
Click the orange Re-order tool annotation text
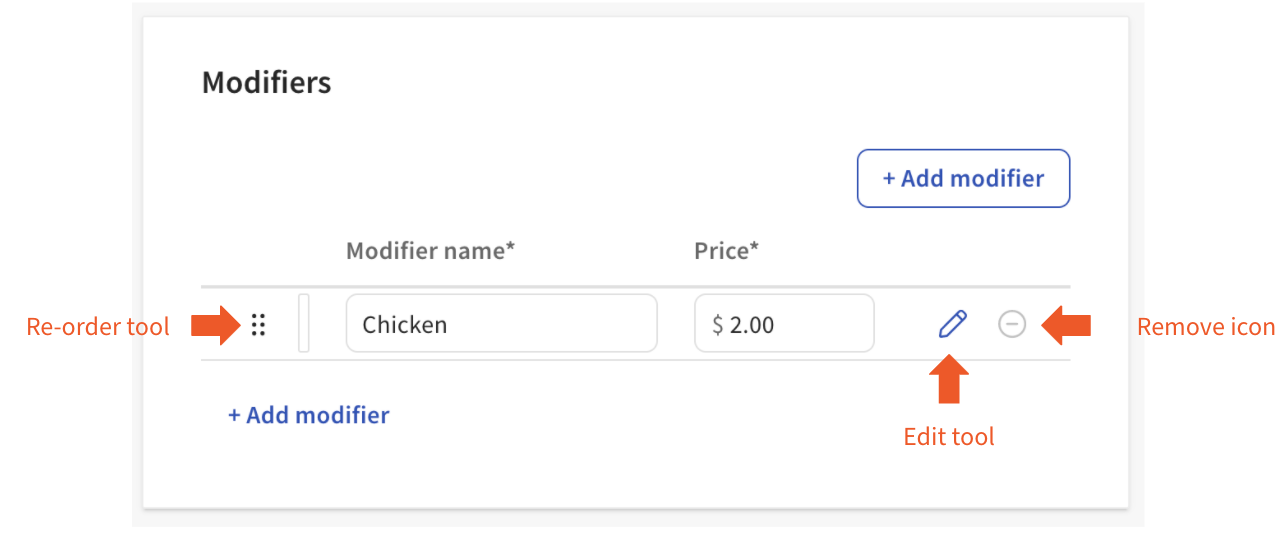click(98, 326)
